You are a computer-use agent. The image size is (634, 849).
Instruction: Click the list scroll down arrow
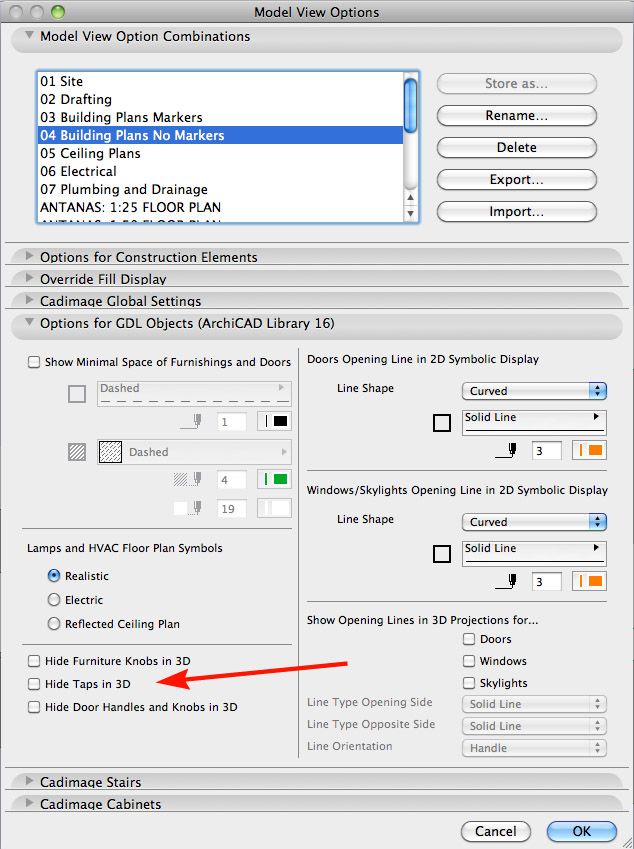410,213
